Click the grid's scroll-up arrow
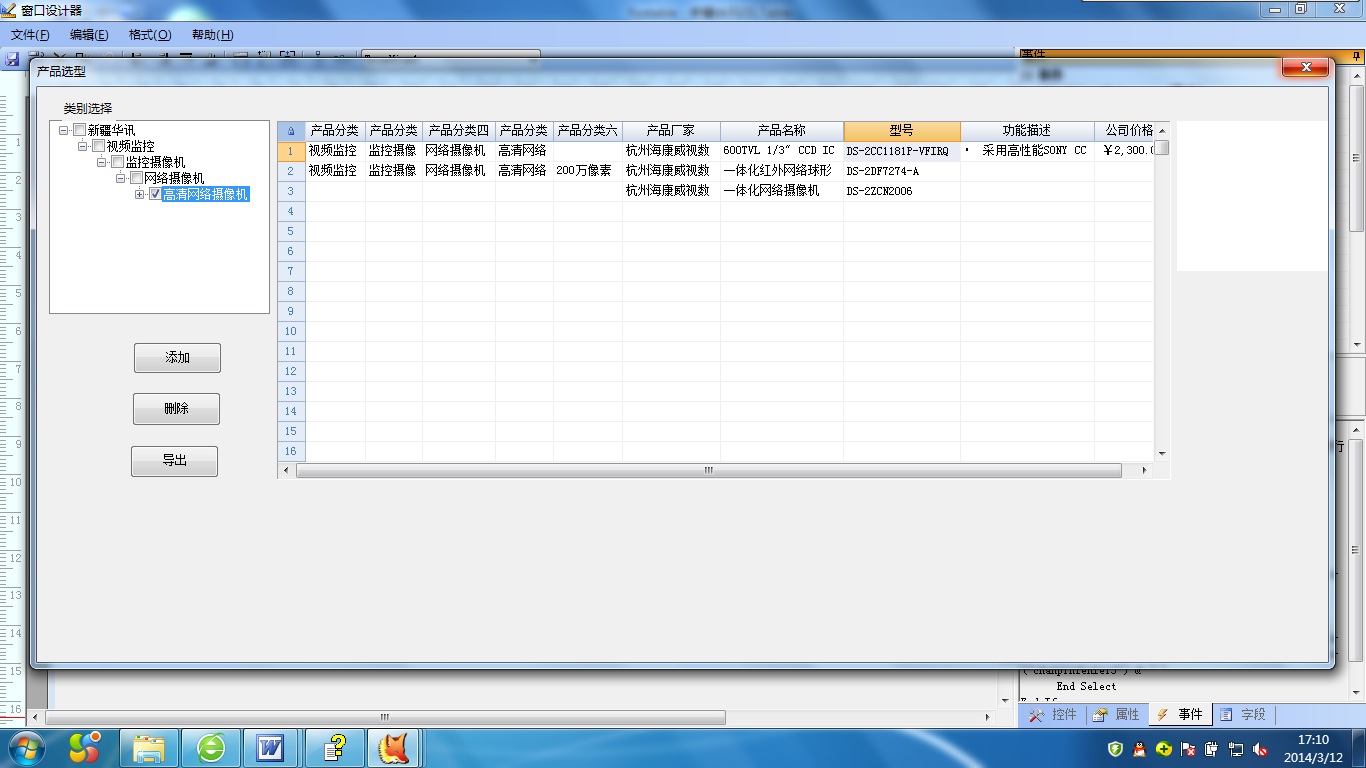Viewport: 1366px width, 768px height. click(x=1162, y=131)
